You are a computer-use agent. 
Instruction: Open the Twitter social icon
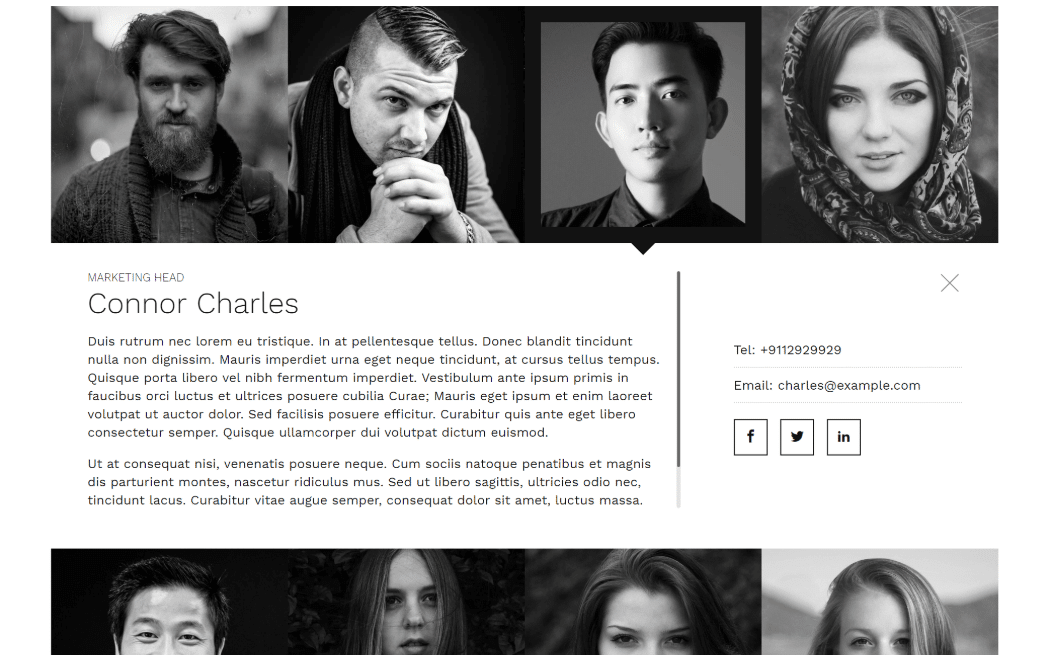point(797,437)
